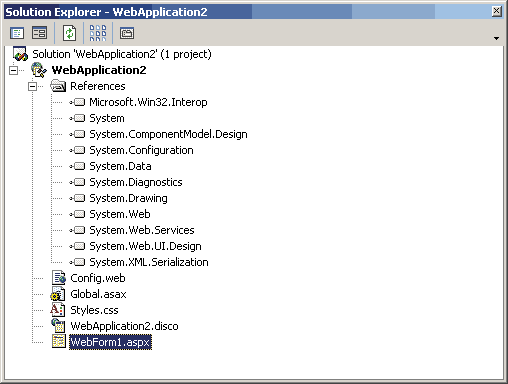This screenshot has height=384, width=508.
Task: Click the System.Drawing reference icon
Action: point(77,198)
